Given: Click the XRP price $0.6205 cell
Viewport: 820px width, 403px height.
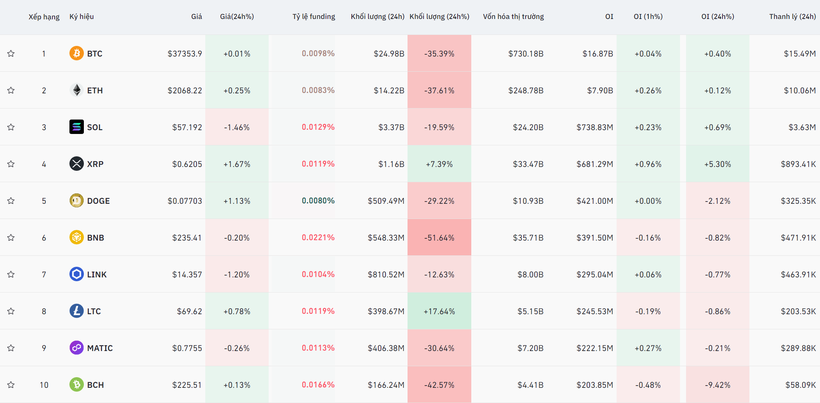Looking at the screenshot, I should click(x=186, y=164).
